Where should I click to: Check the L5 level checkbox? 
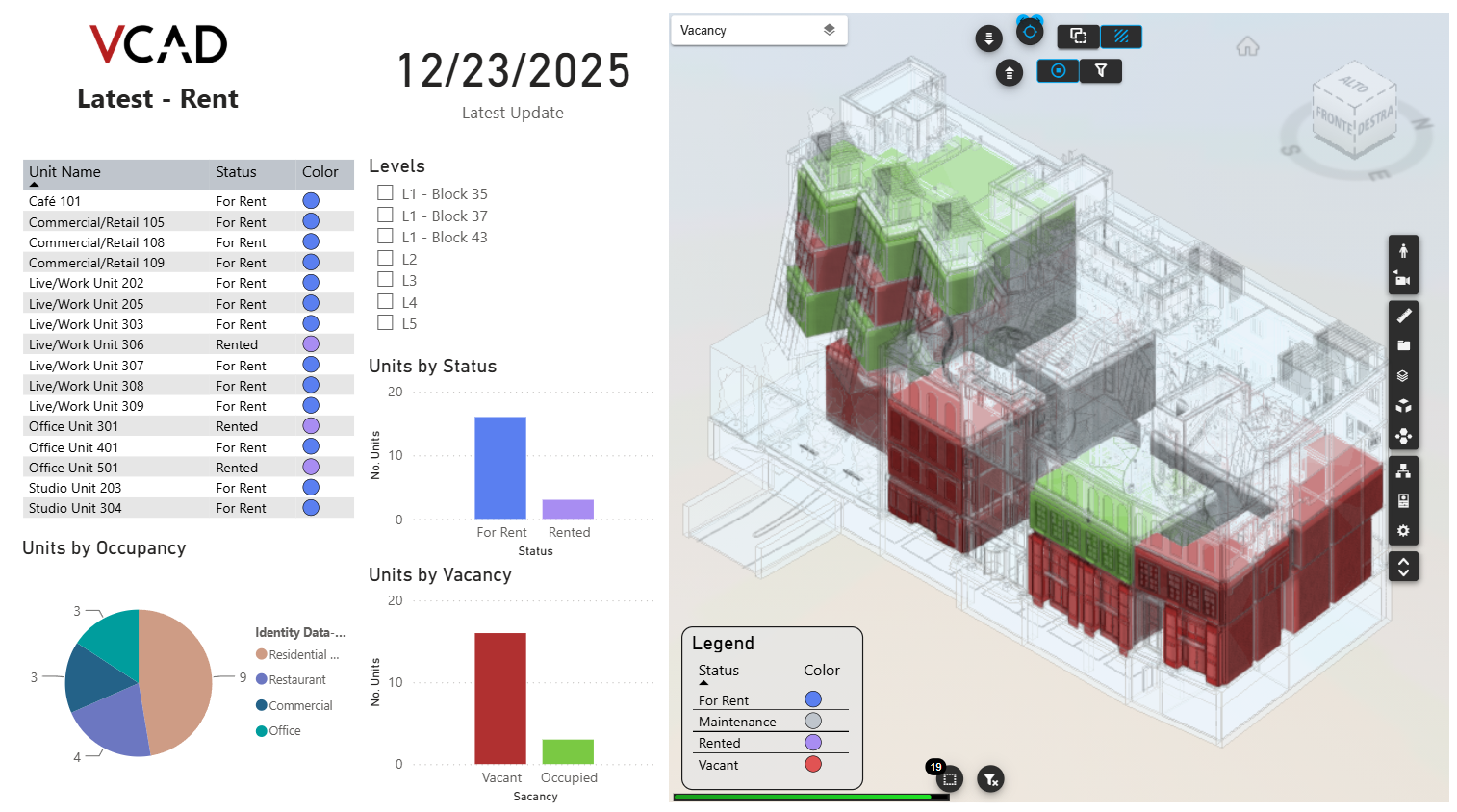click(x=385, y=322)
